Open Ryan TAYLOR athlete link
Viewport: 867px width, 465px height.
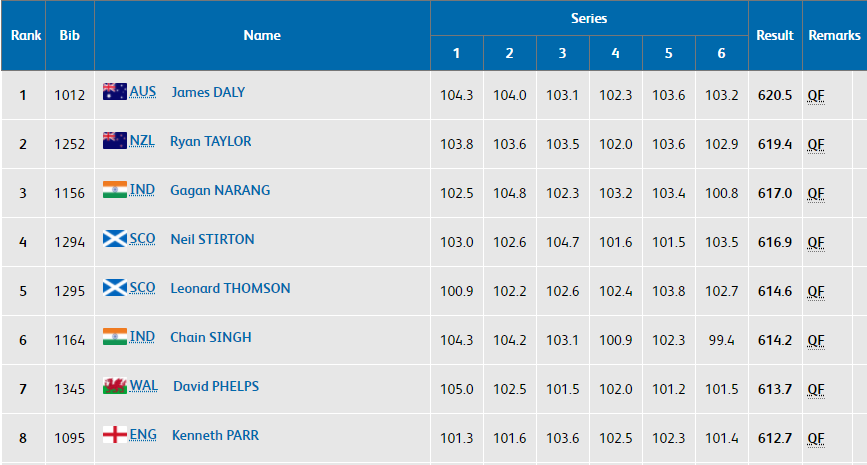[x=210, y=141]
